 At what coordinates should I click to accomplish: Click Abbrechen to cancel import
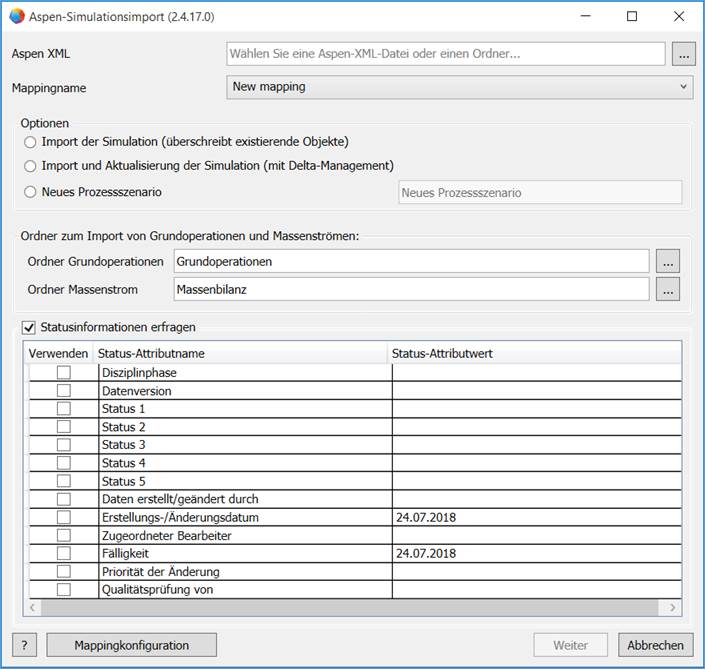[x=656, y=645]
